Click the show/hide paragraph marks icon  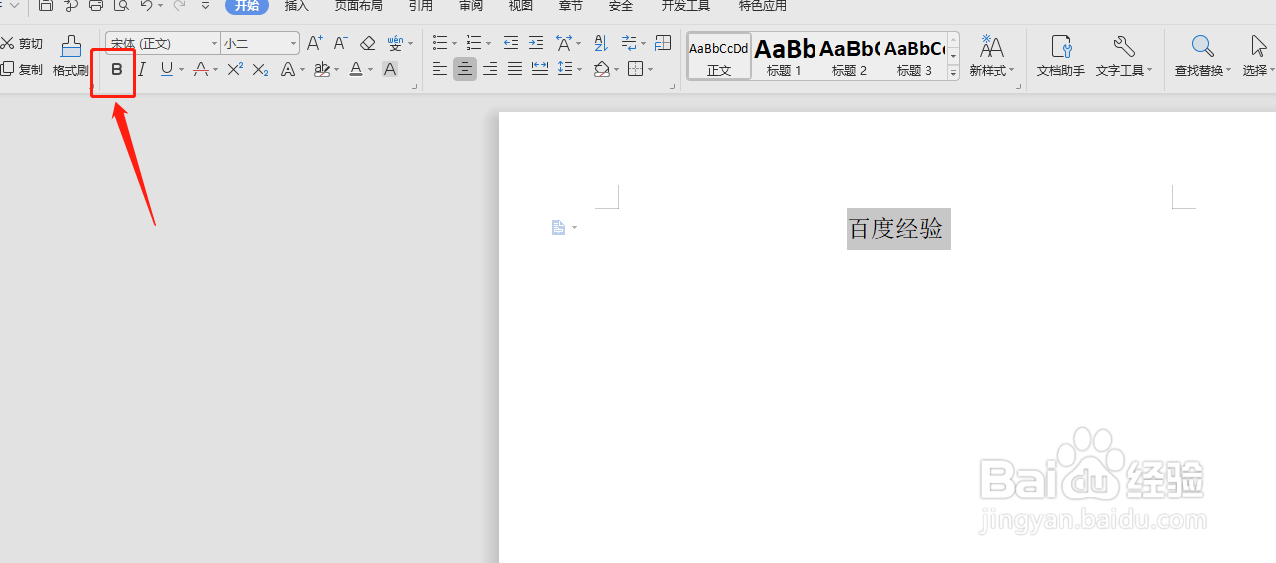tap(629, 43)
